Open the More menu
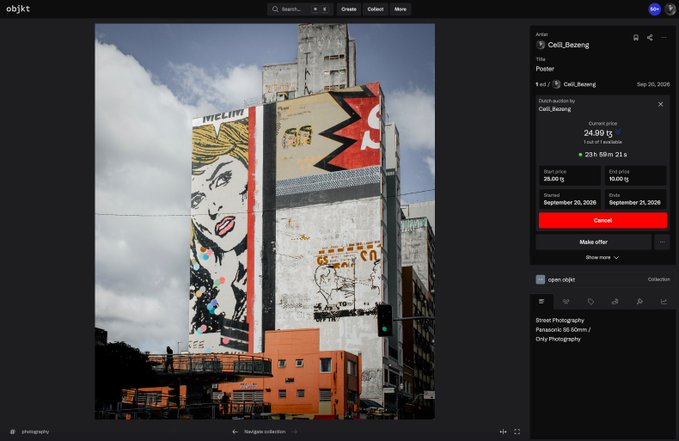The image size is (679, 441). point(400,9)
